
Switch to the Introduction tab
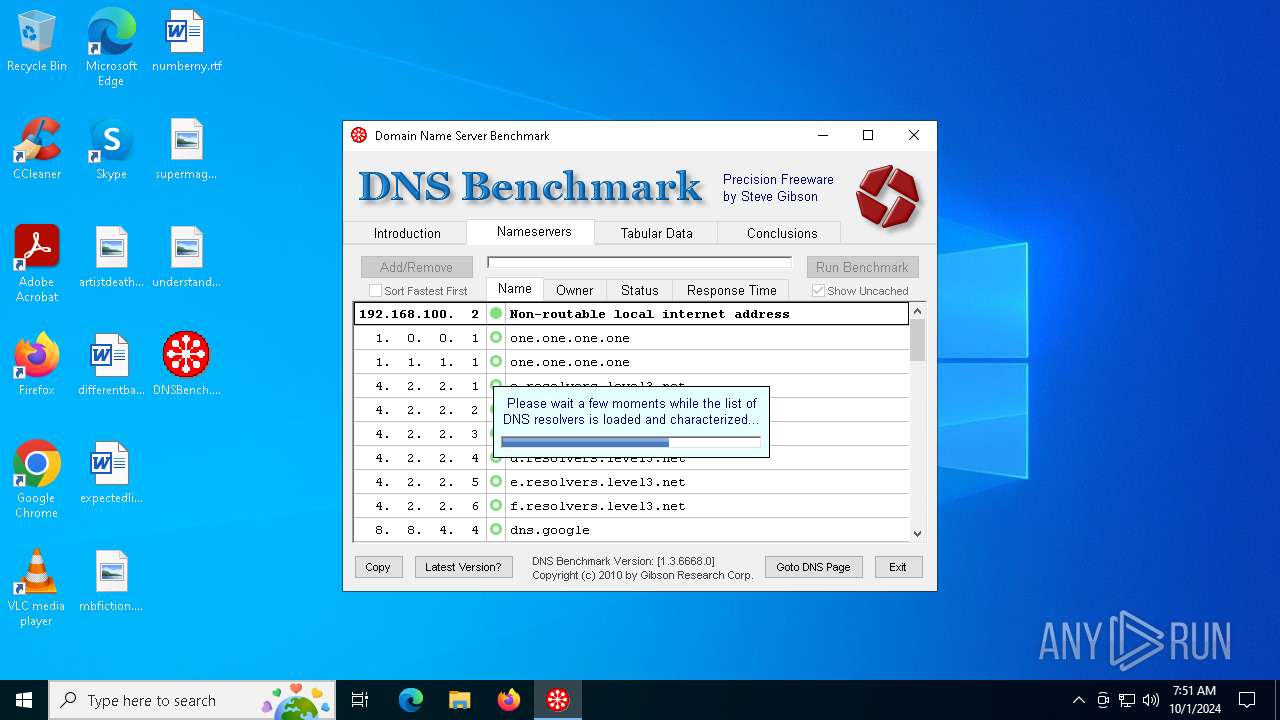tap(406, 233)
